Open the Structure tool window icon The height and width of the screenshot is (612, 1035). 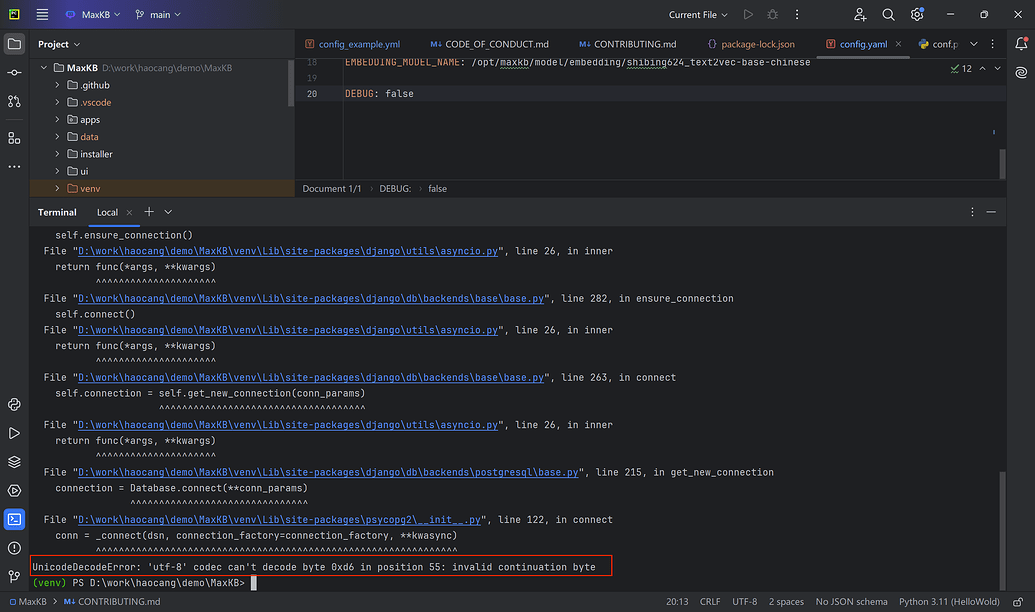point(14,138)
